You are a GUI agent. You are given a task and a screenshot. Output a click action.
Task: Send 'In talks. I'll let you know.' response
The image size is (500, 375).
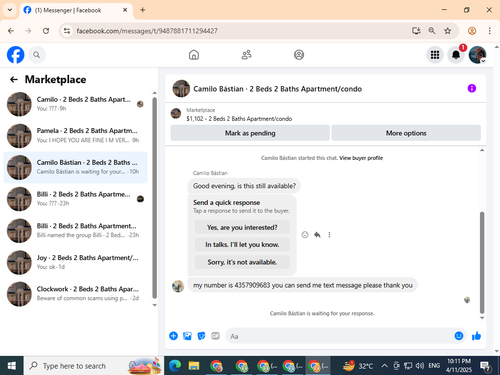click(242, 245)
